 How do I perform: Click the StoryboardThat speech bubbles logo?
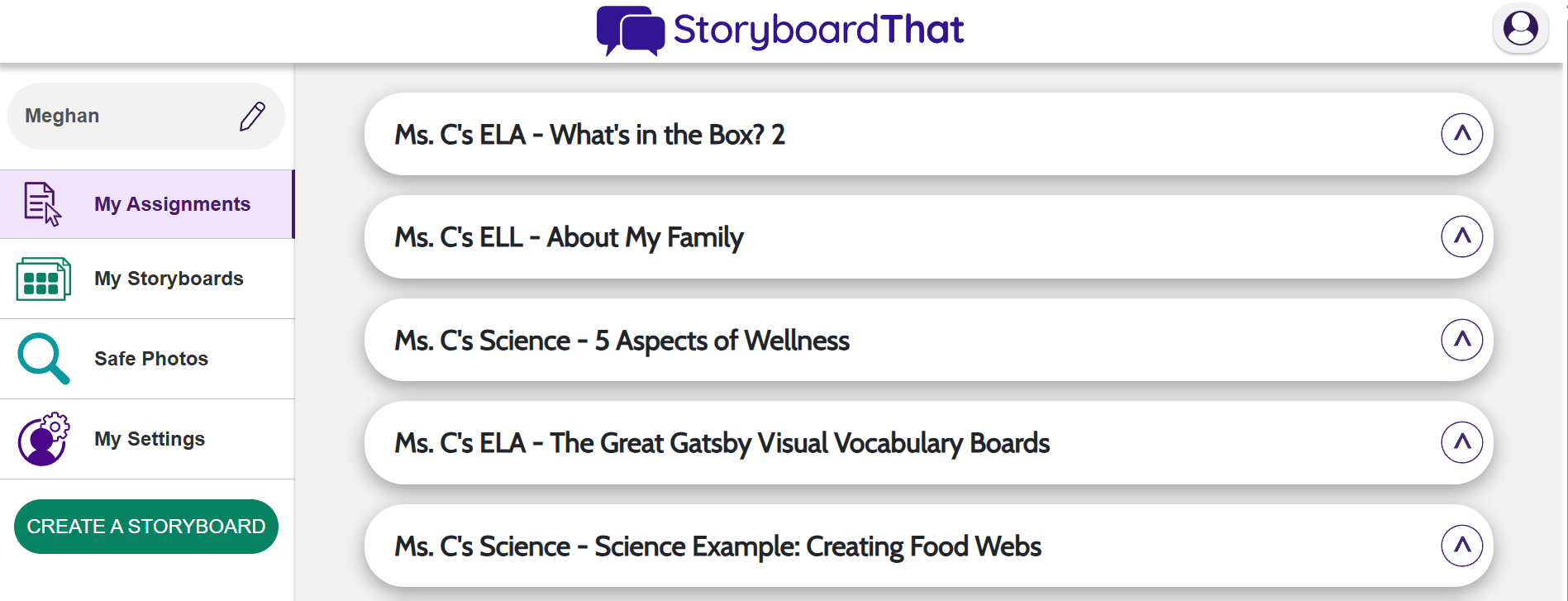pos(630,31)
